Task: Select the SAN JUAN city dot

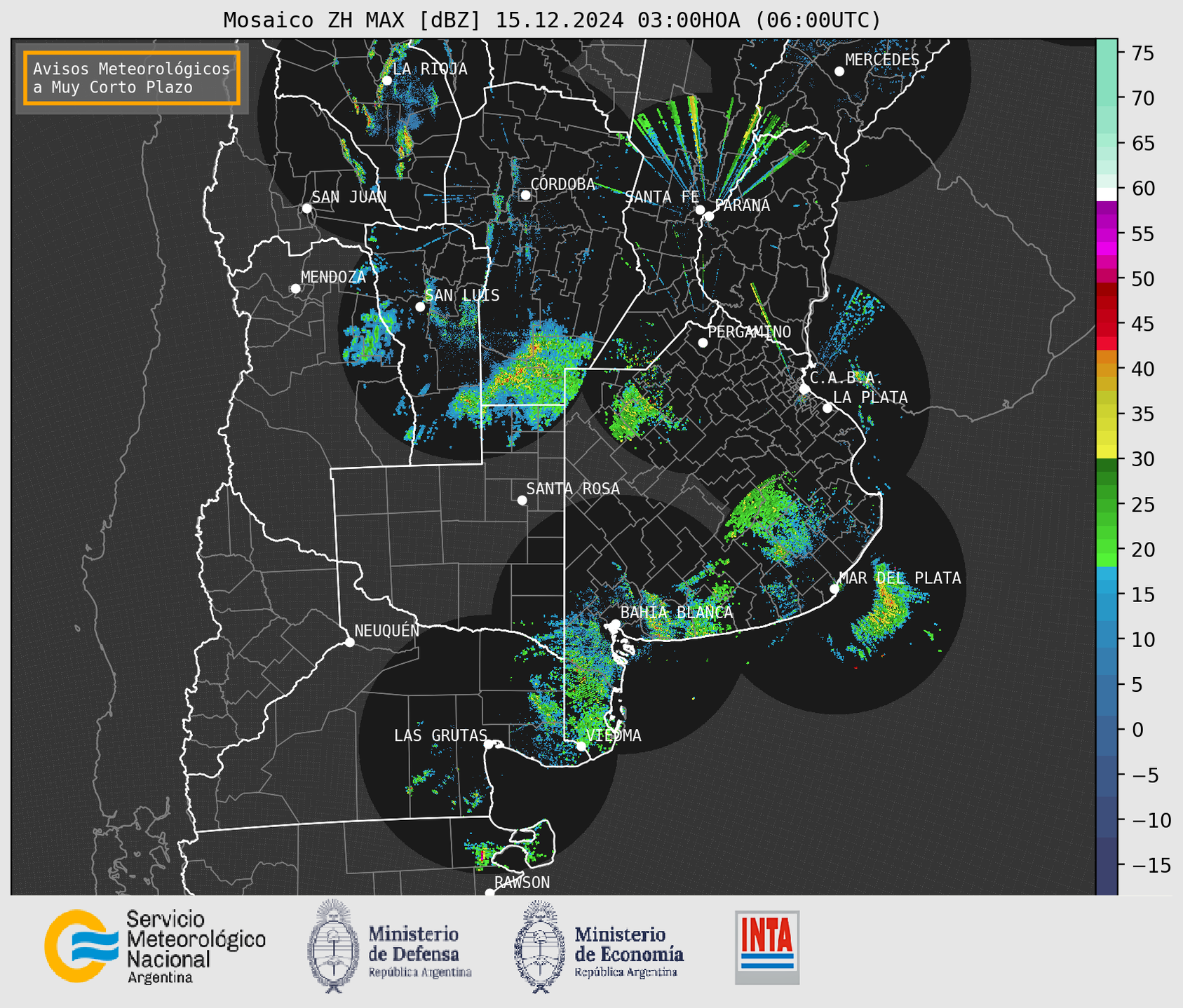Action: [306, 208]
